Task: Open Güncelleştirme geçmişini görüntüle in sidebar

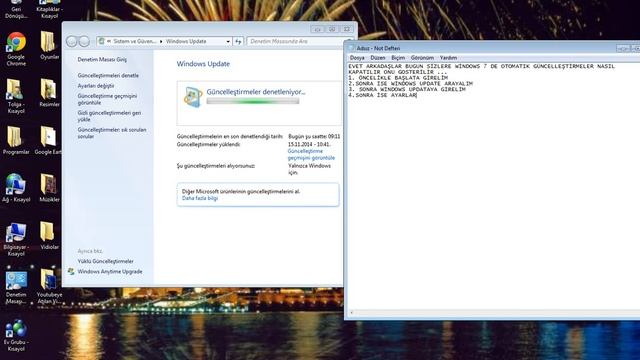Action: pyautogui.click(x=107, y=99)
